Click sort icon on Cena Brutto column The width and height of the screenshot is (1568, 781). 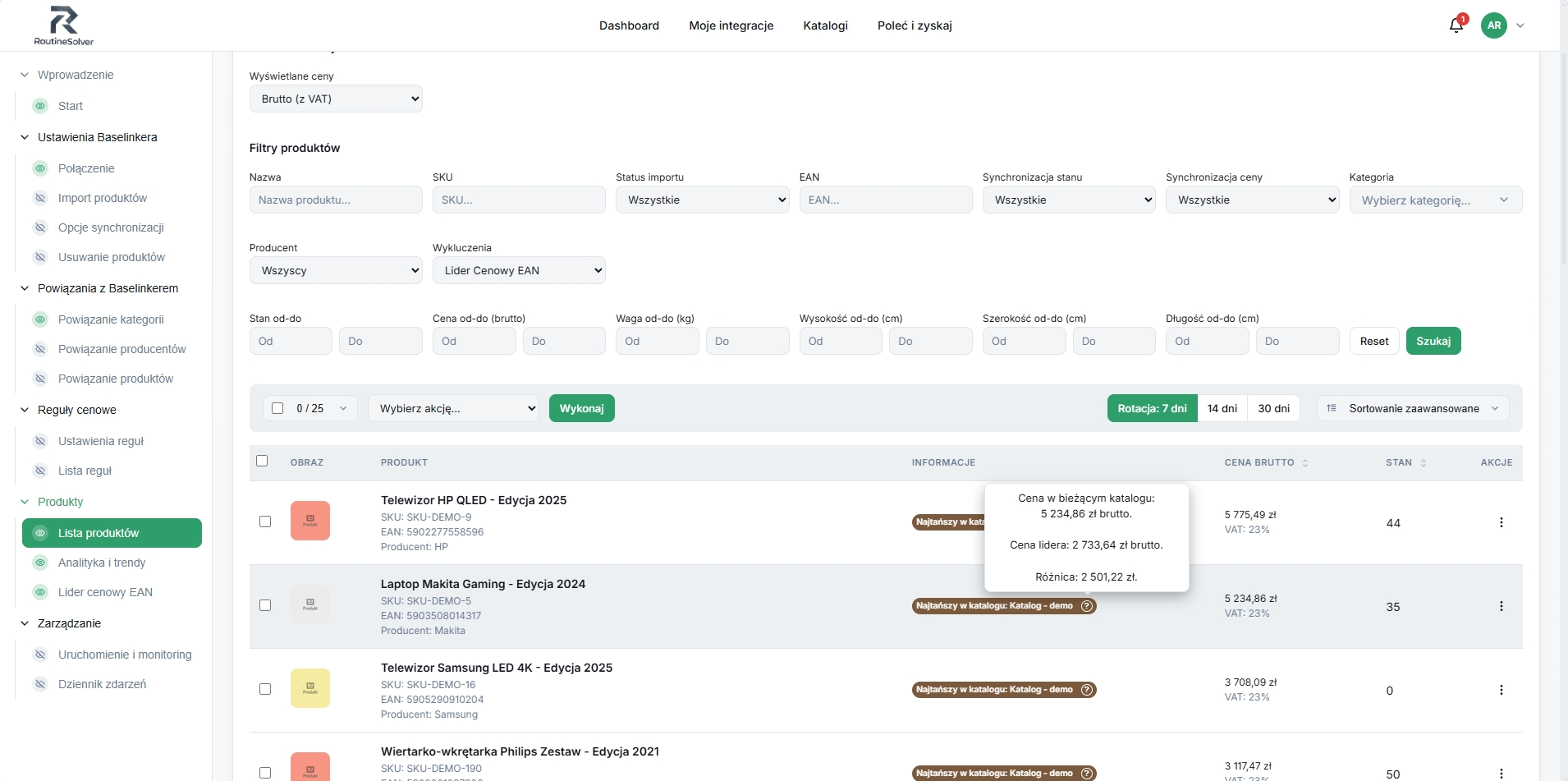(x=1305, y=463)
